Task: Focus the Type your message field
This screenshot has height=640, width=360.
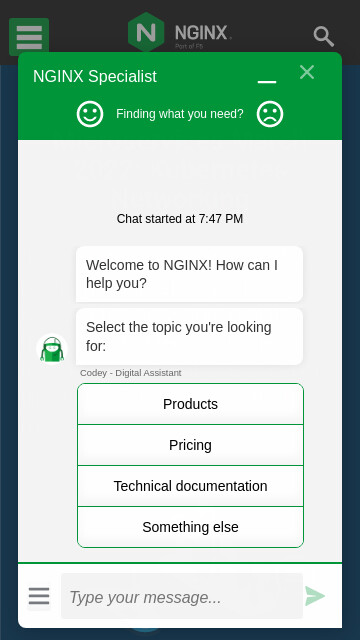Action: 182,596
